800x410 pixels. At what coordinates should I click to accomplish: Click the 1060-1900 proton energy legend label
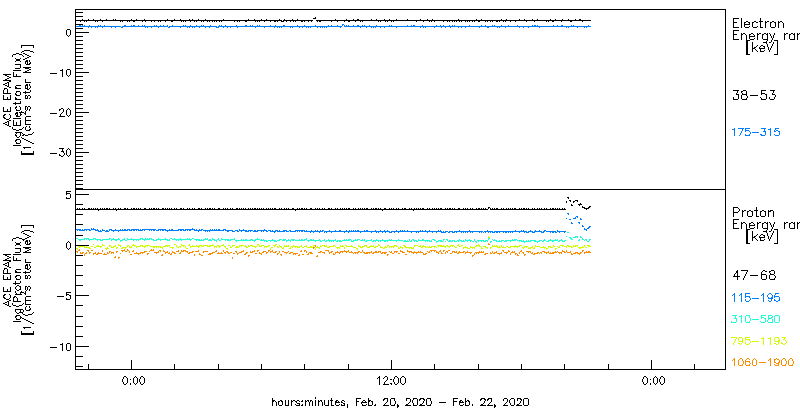coord(763,362)
